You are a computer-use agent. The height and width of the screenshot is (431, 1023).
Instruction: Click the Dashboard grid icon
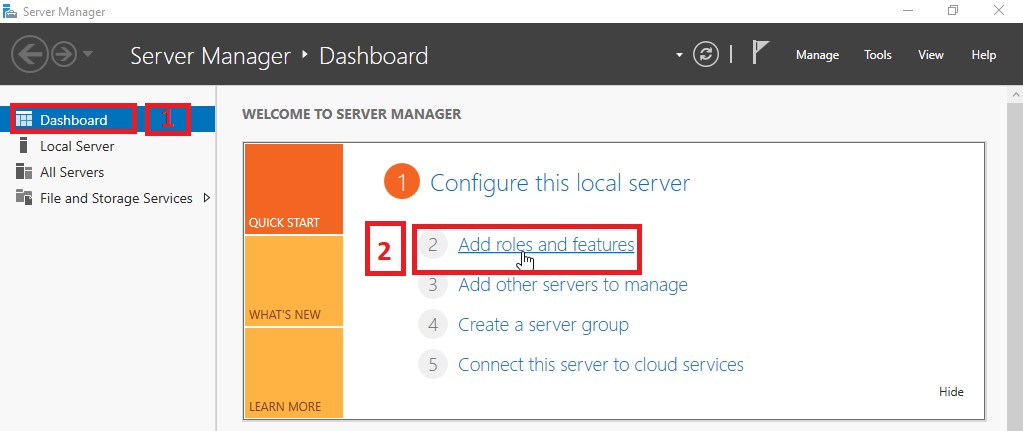[x=23, y=119]
